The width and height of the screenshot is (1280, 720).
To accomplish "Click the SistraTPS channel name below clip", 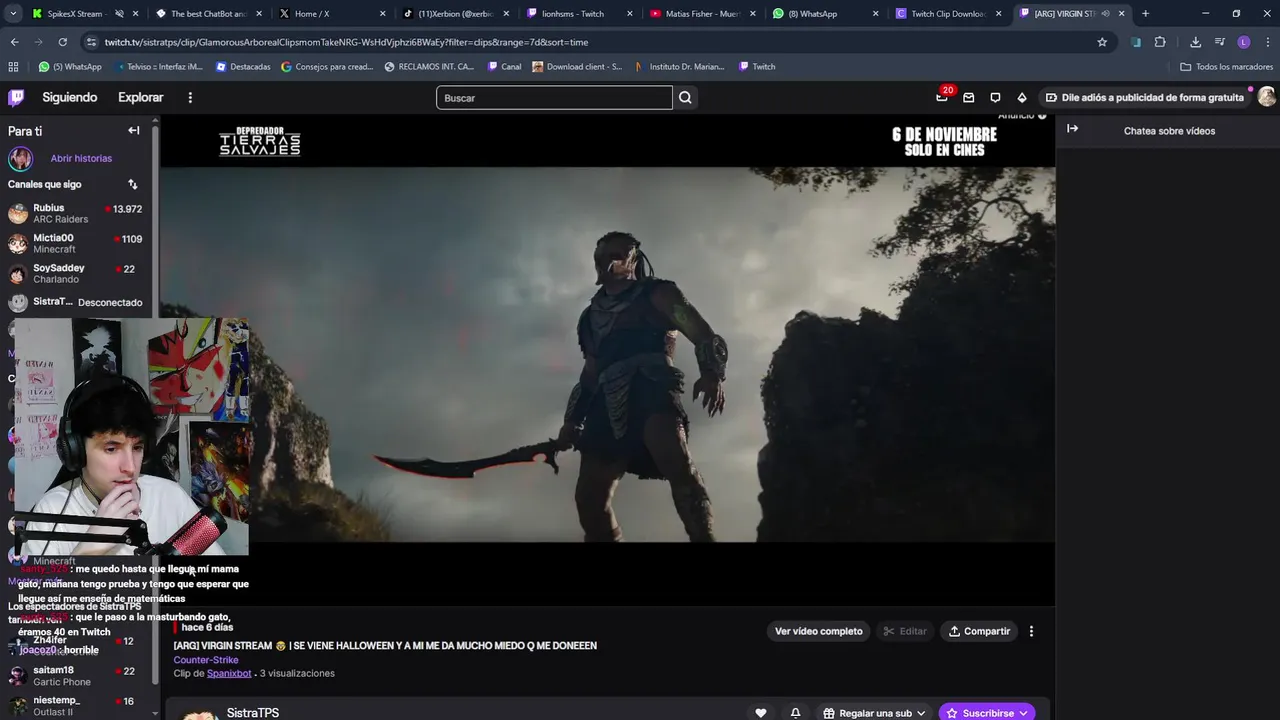I will 253,713.
